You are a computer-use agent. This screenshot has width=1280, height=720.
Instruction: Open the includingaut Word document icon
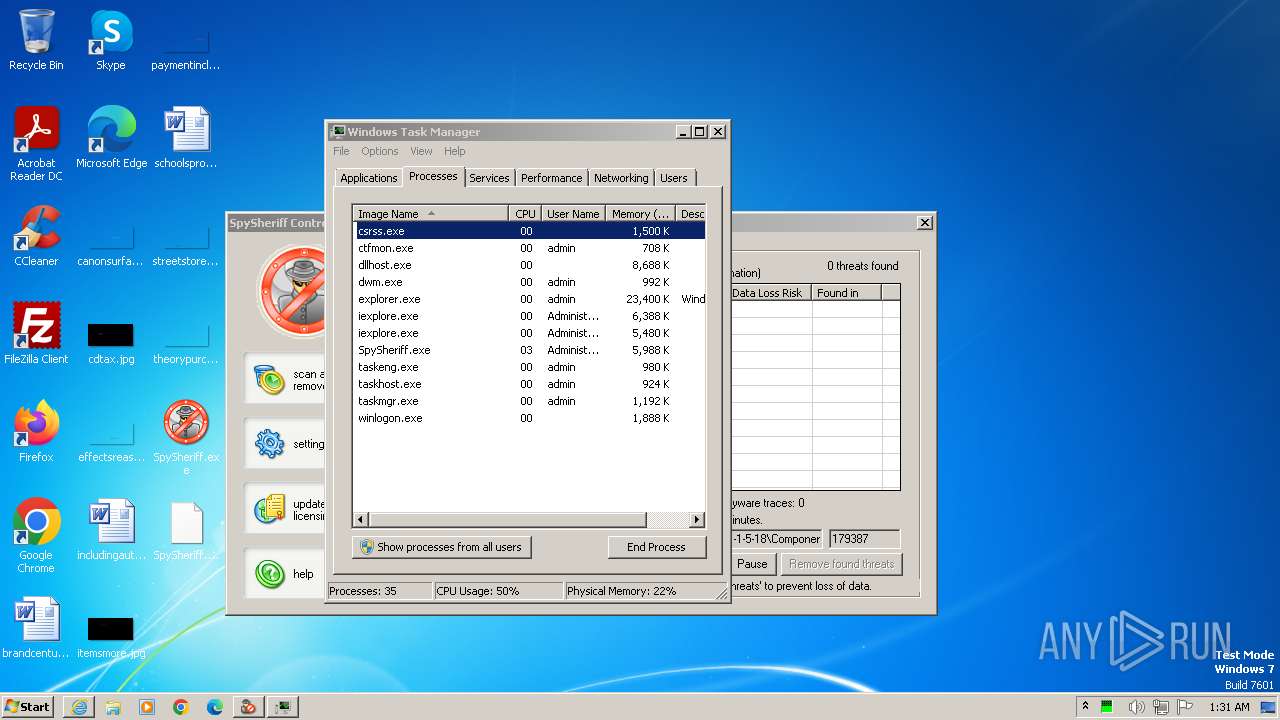click(111, 529)
